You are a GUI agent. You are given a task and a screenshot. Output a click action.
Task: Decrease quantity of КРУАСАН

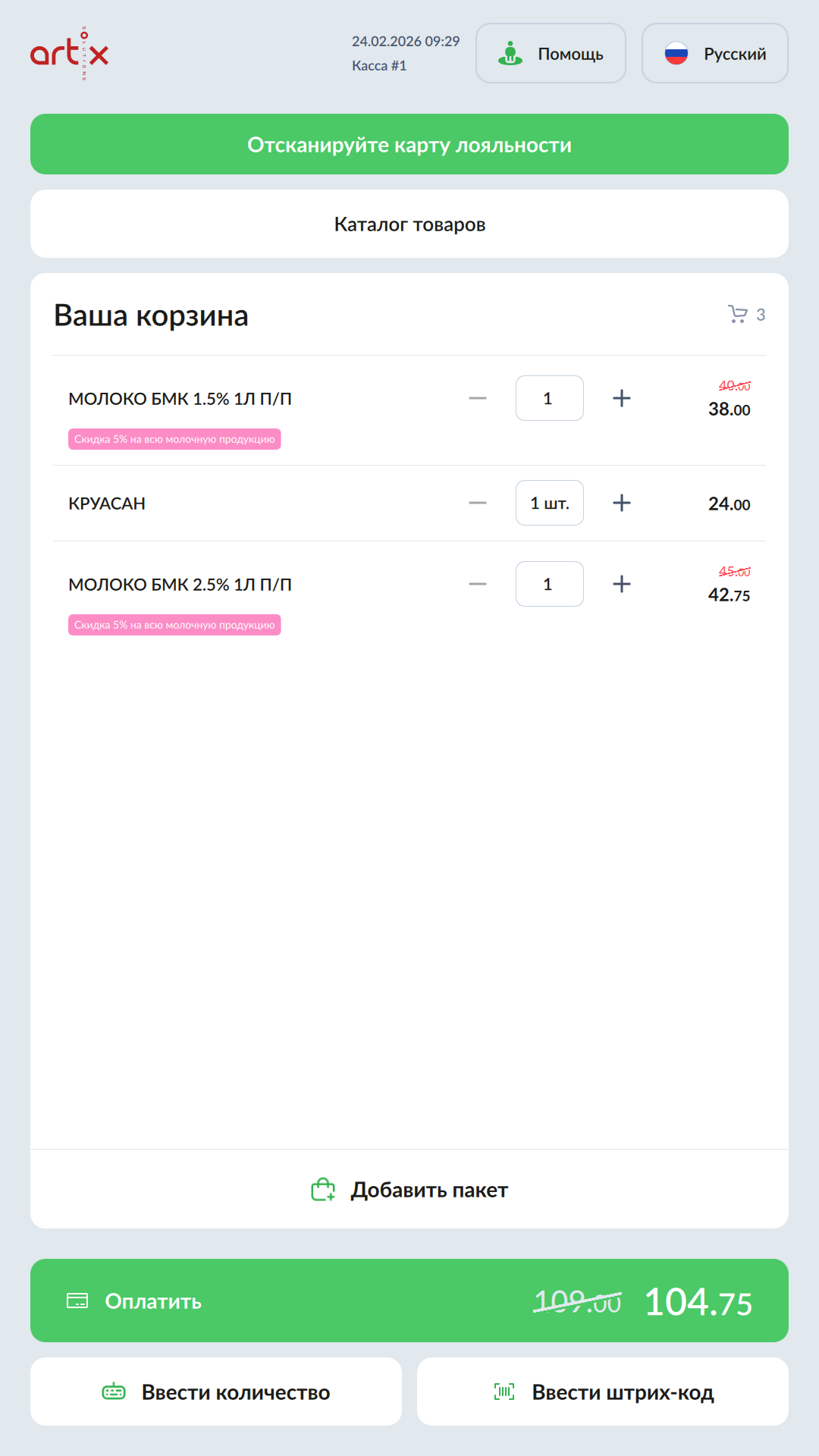click(x=478, y=503)
